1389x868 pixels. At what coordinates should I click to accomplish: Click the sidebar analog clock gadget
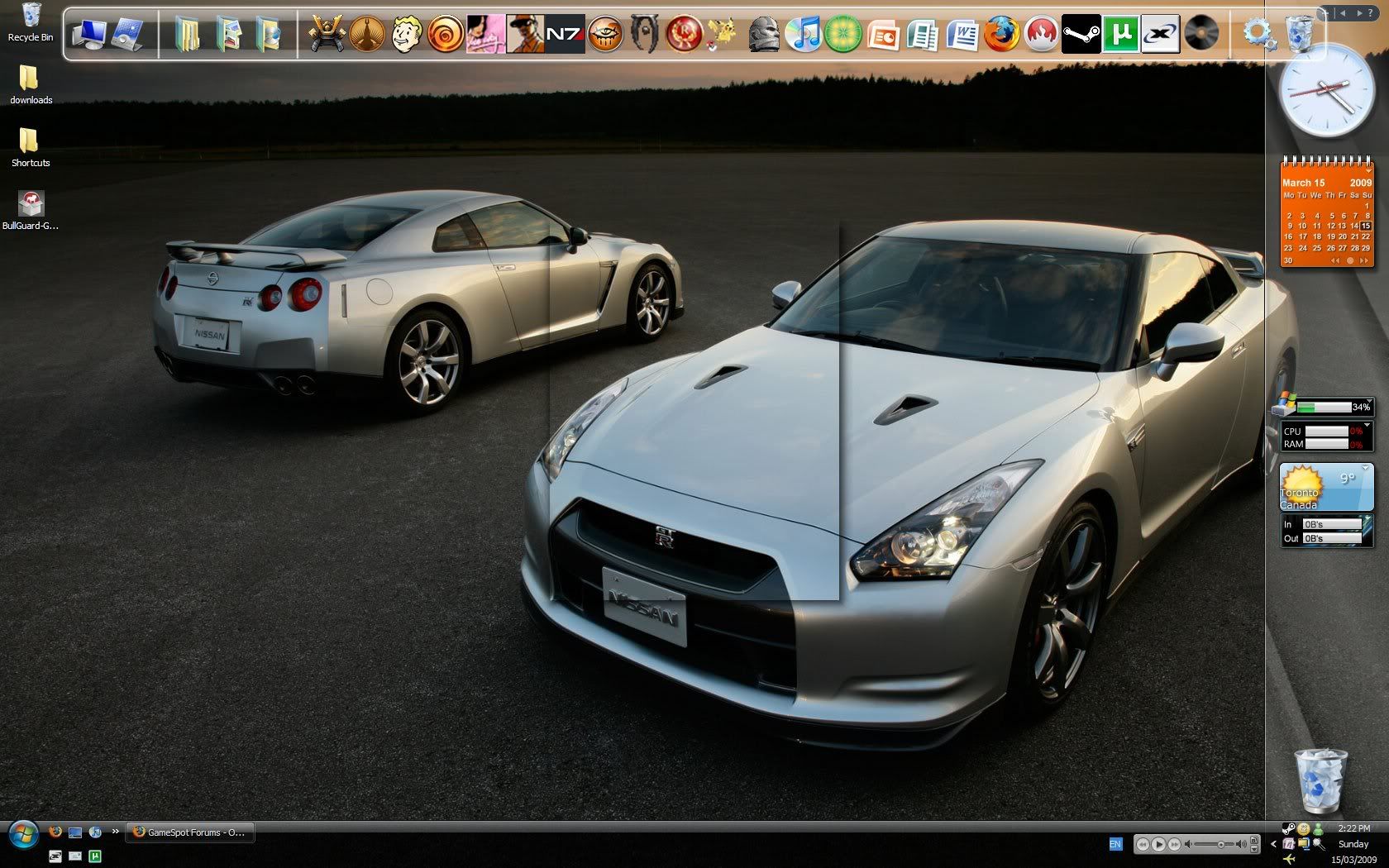point(1326,90)
